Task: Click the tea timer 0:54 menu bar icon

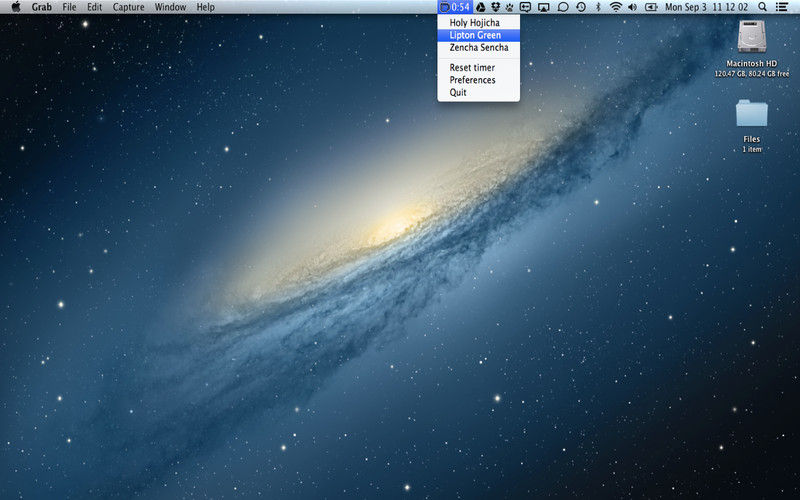Action: (x=455, y=7)
